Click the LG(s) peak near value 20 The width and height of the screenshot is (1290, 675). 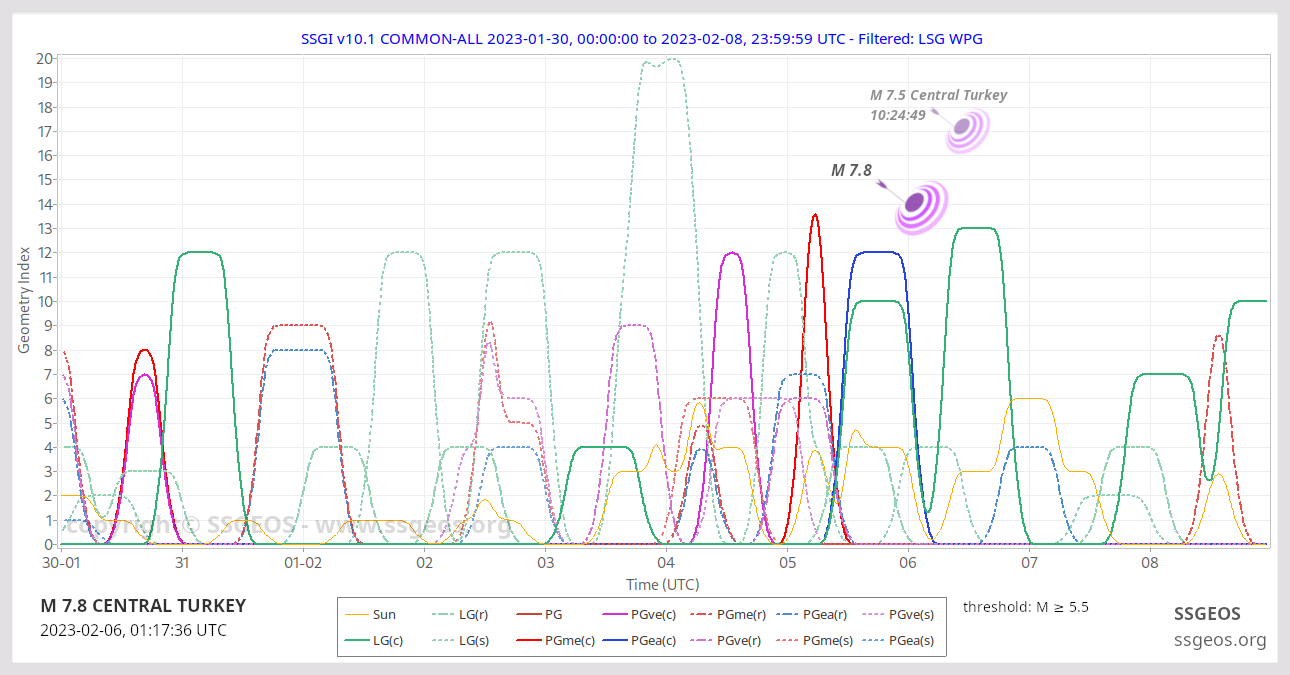pos(671,60)
